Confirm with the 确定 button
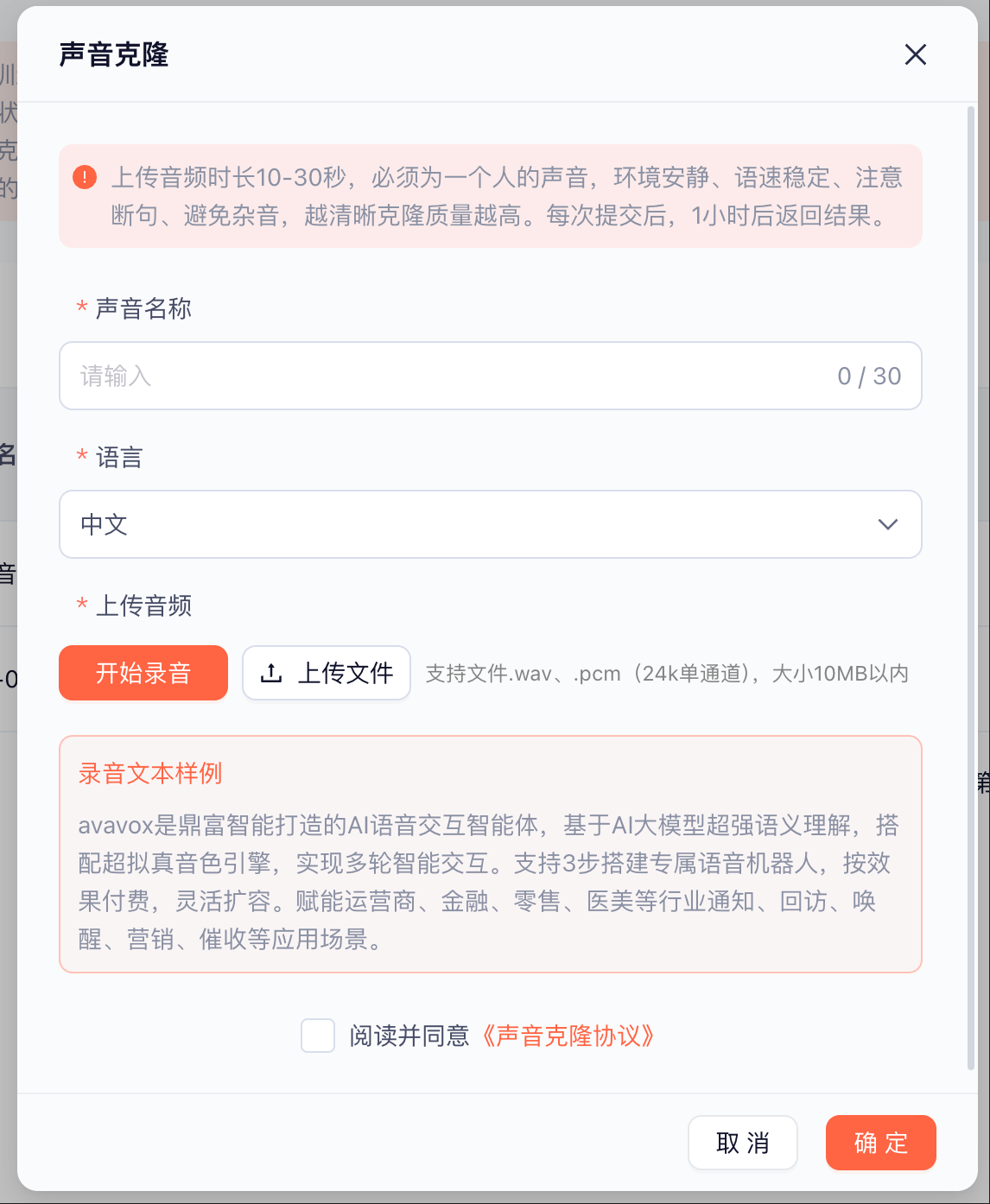 pos(881,1143)
